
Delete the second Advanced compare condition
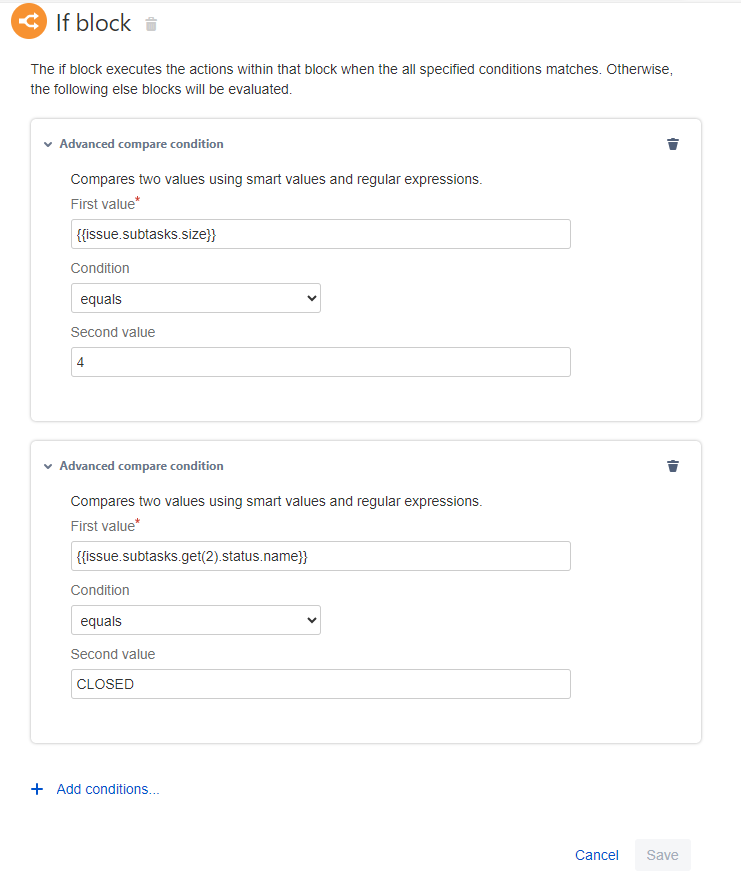(673, 466)
